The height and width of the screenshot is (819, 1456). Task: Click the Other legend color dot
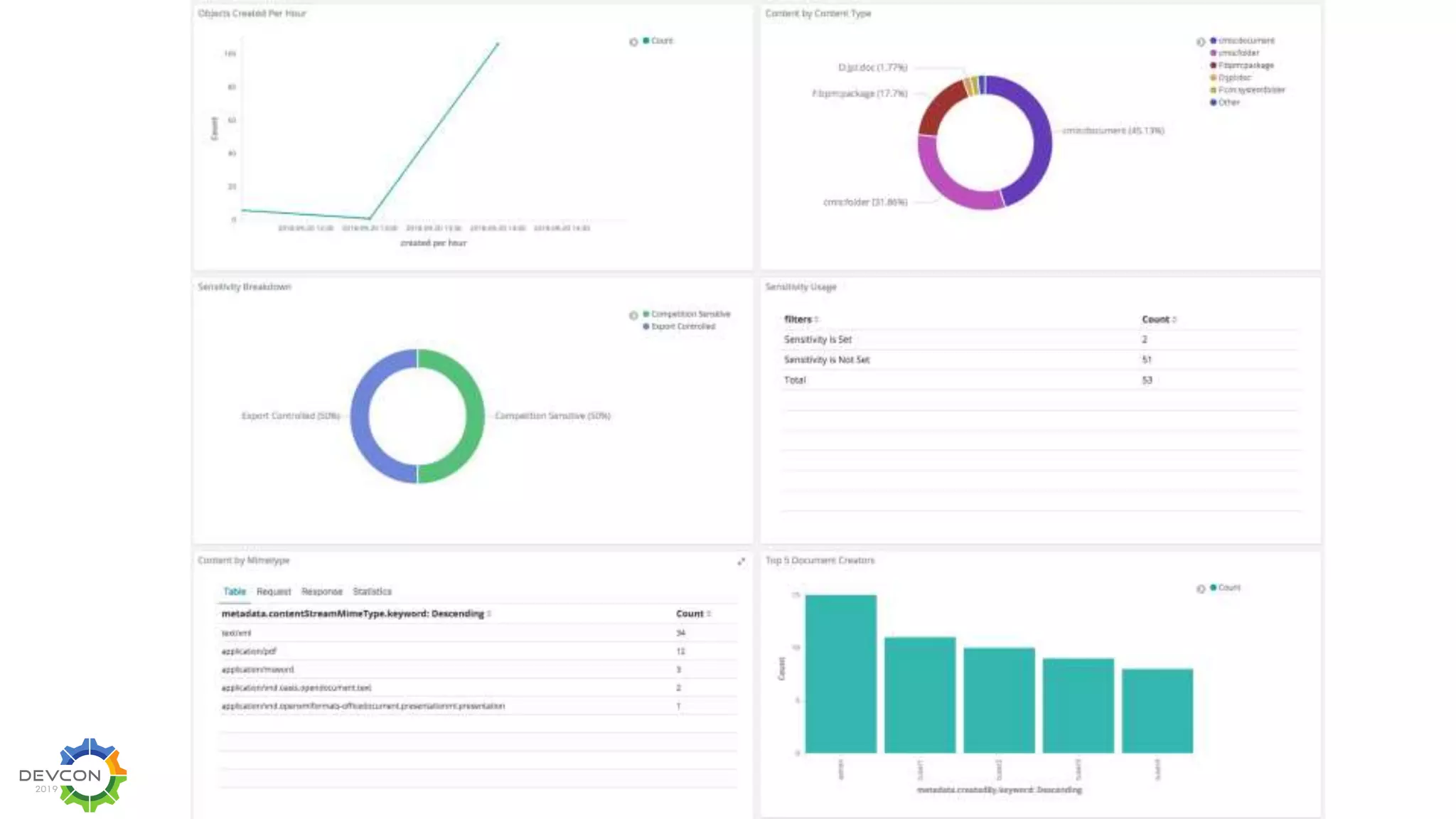(x=1214, y=102)
